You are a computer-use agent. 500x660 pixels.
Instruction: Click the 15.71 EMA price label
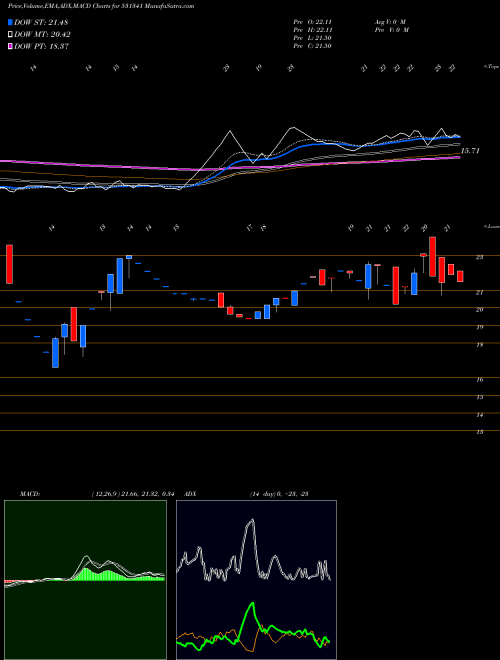pyautogui.click(x=470, y=151)
